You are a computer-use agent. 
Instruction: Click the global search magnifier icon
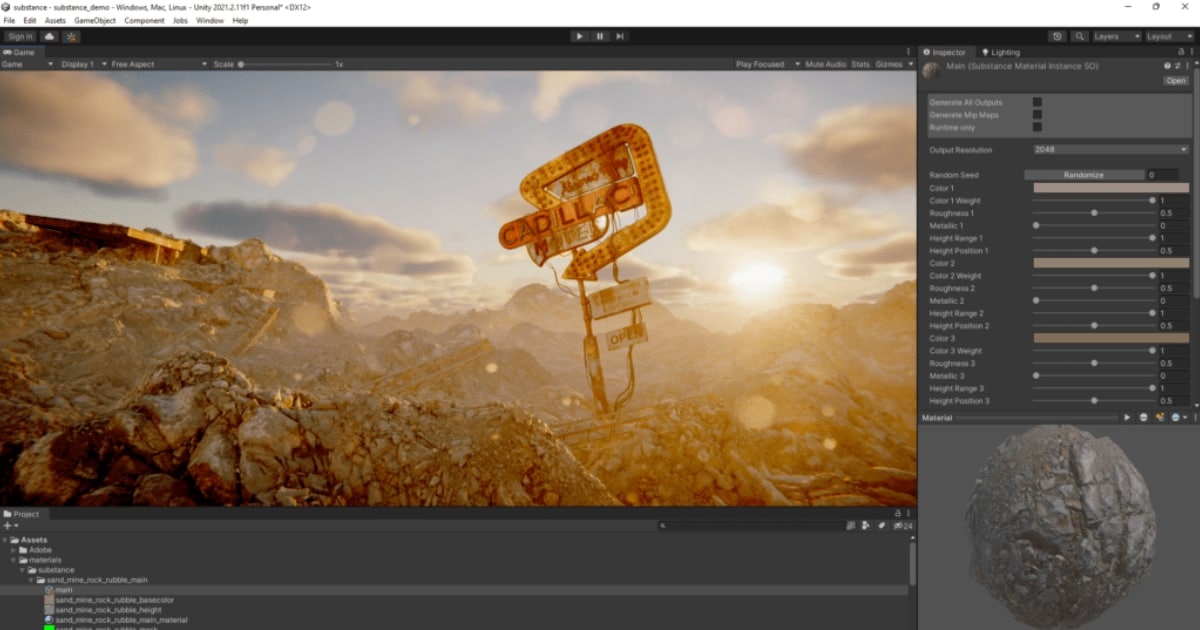(1079, 36)
